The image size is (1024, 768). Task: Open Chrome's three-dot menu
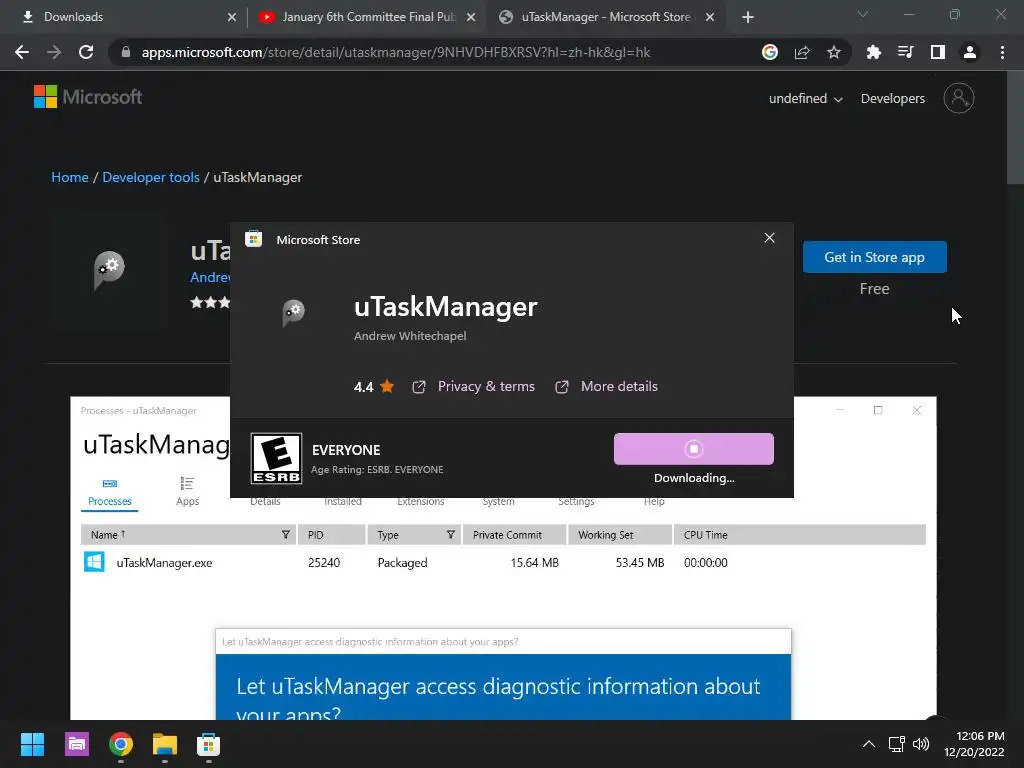[x=1002, y=52]
